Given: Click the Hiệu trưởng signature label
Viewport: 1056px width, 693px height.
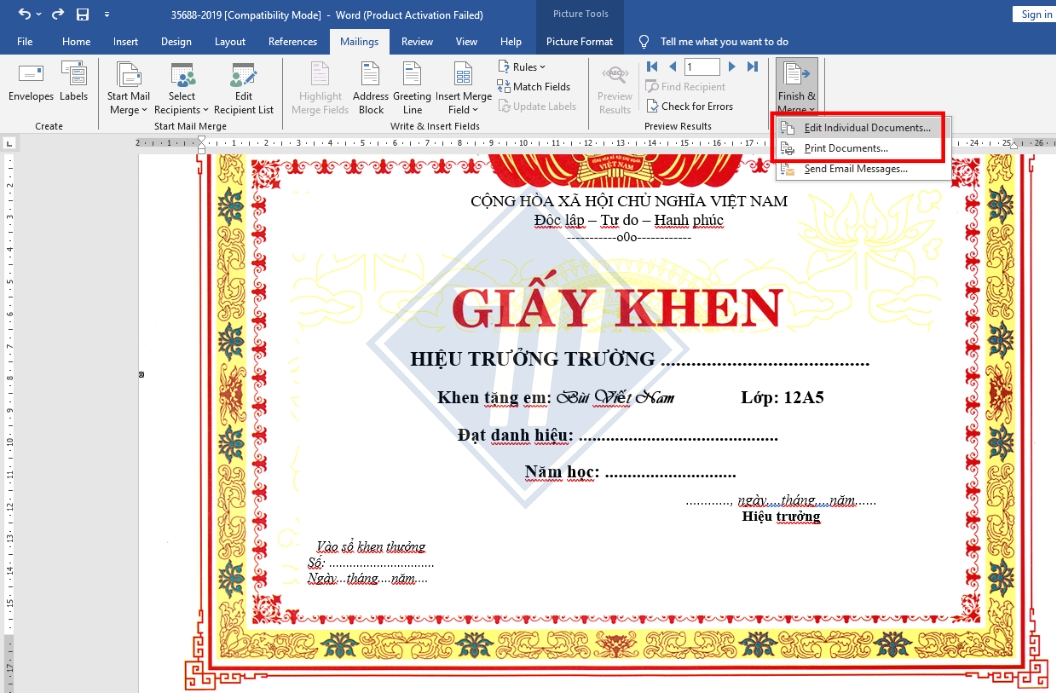Looking at the screenshot, I should pyautogui.click(x=781, y=517).
